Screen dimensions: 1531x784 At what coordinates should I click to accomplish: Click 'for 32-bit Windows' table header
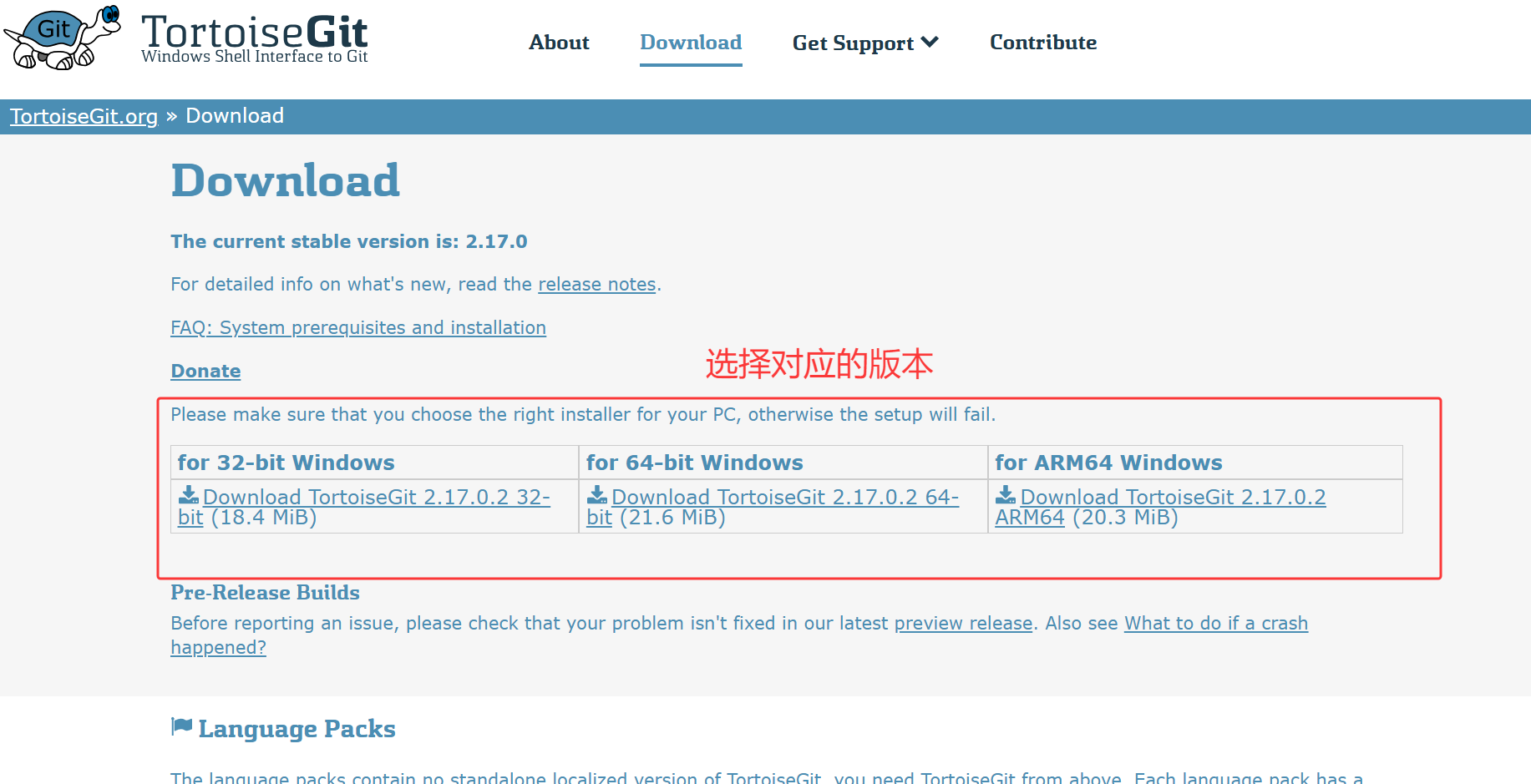coord(286,463)
